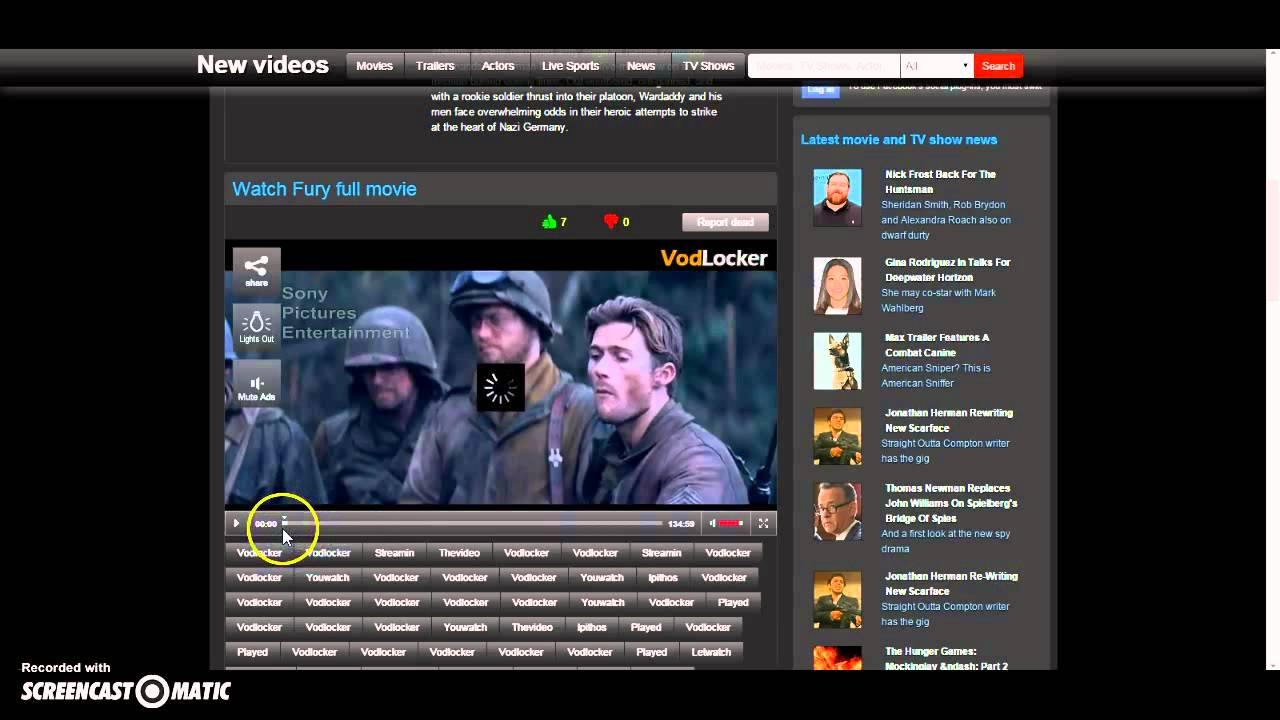The width and height of the screenshot is (1280, 720).
Task: Open the Movies menu item
Action: [x=375, y=66]
